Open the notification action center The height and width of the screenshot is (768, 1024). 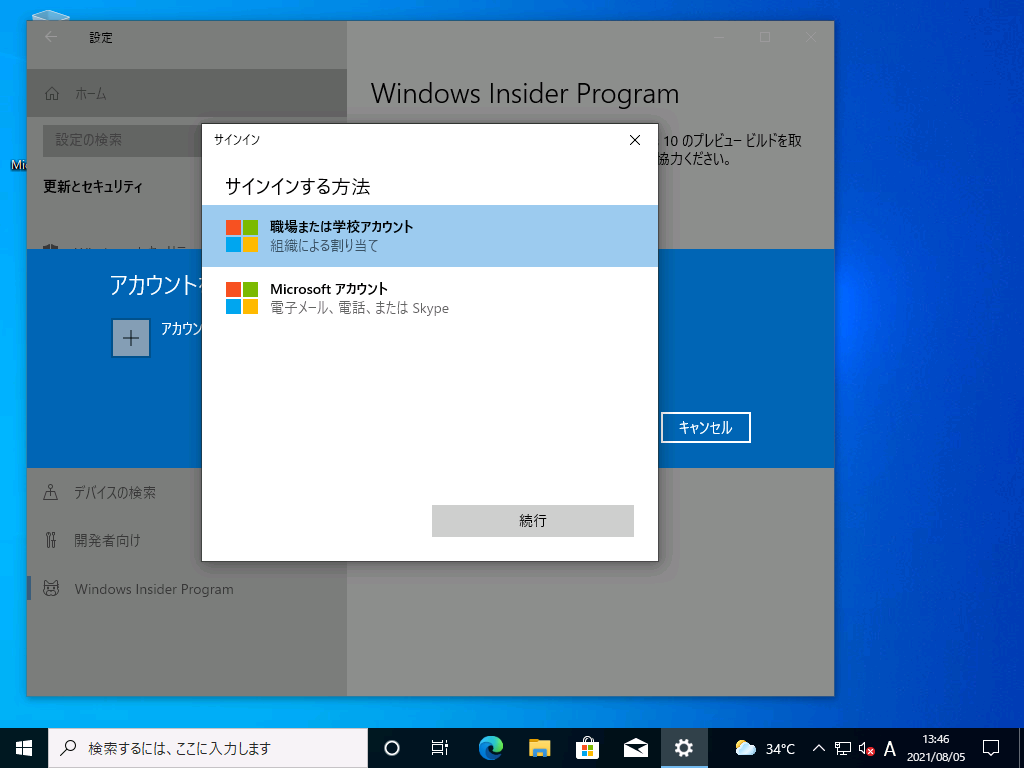tap(991, 748)
